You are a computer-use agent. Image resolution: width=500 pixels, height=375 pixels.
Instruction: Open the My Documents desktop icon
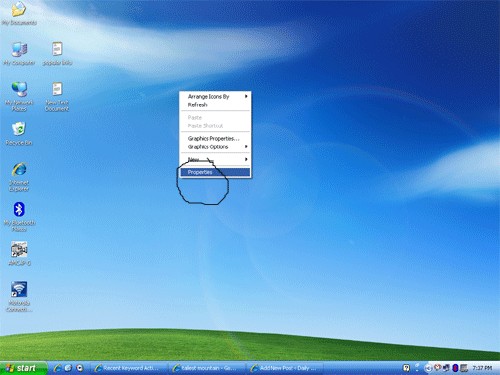(19, 13)
